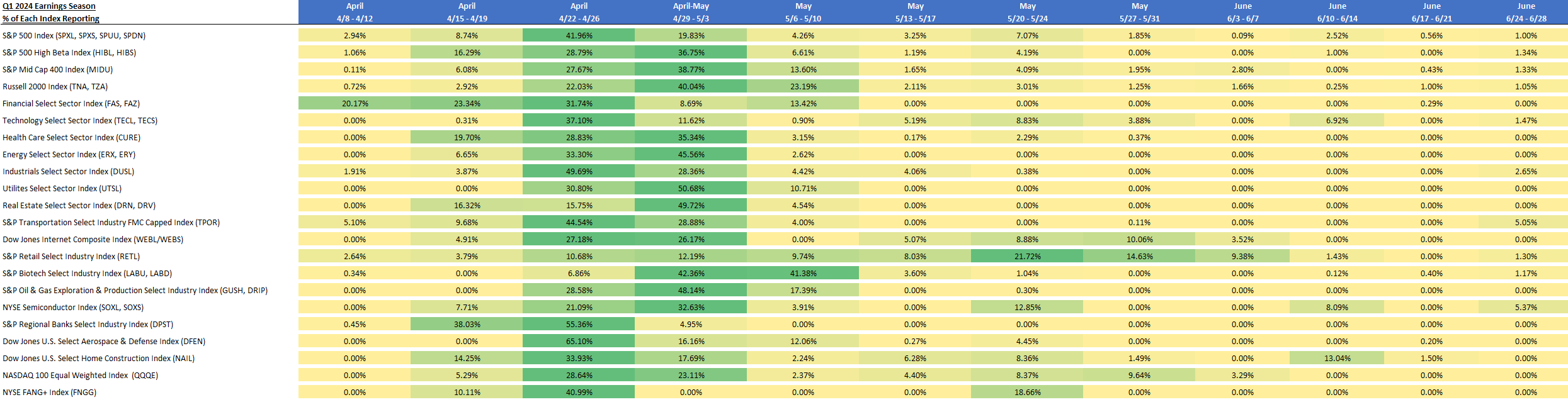Select the NYSE FANG+ Index (FNGG) label
Viewport: 1568px width, 402px height.
tap(50, 393)
